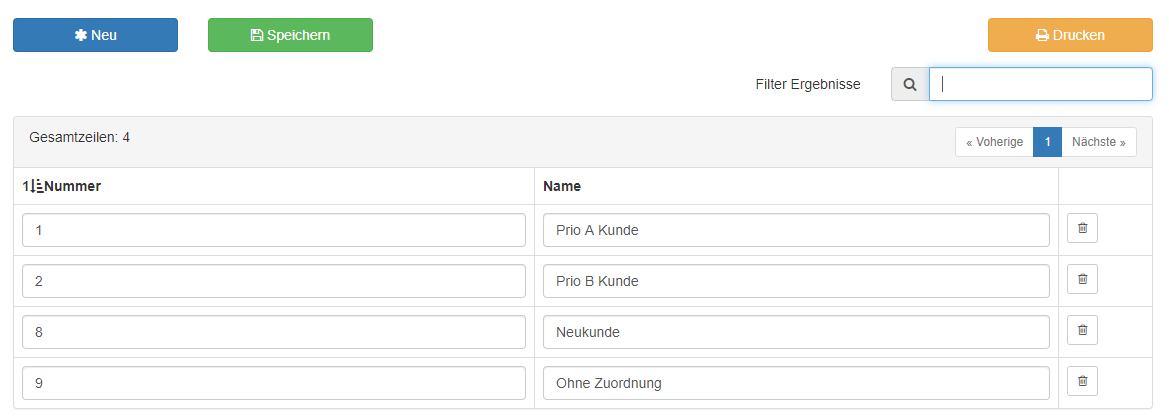Print the list using Drucken
The image size is (1169, 417).
tap(1070, 35)
